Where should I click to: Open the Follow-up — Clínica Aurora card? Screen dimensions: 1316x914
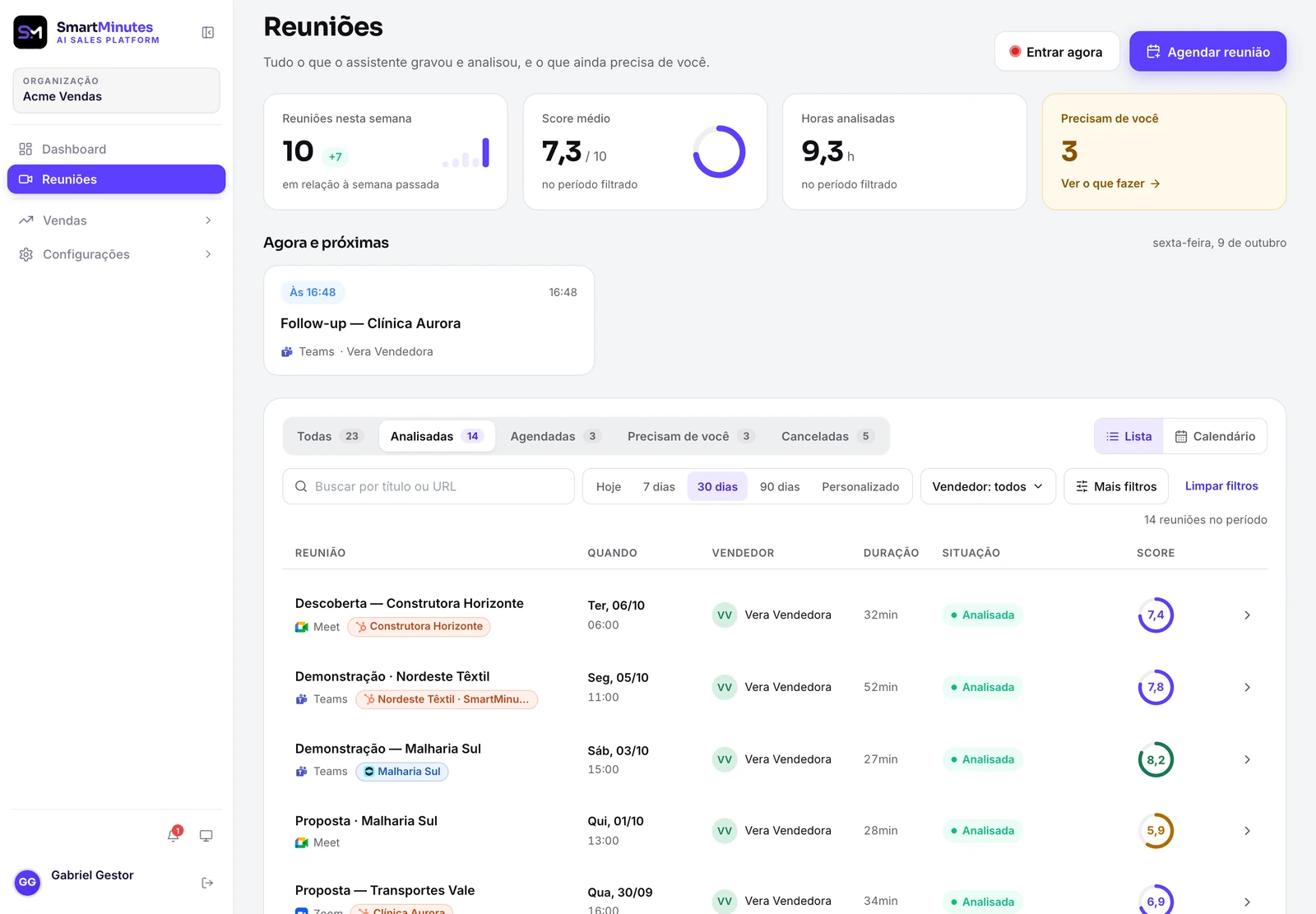(x=429, y=320)
